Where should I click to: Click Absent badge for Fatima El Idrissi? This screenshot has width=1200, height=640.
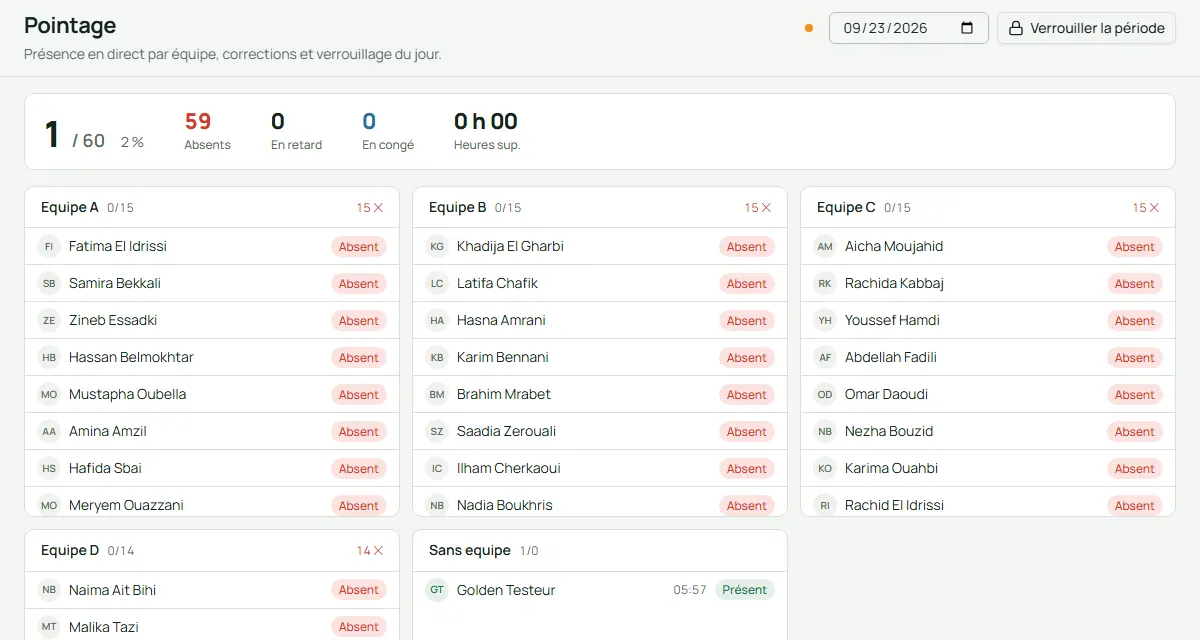coord(359,246)
